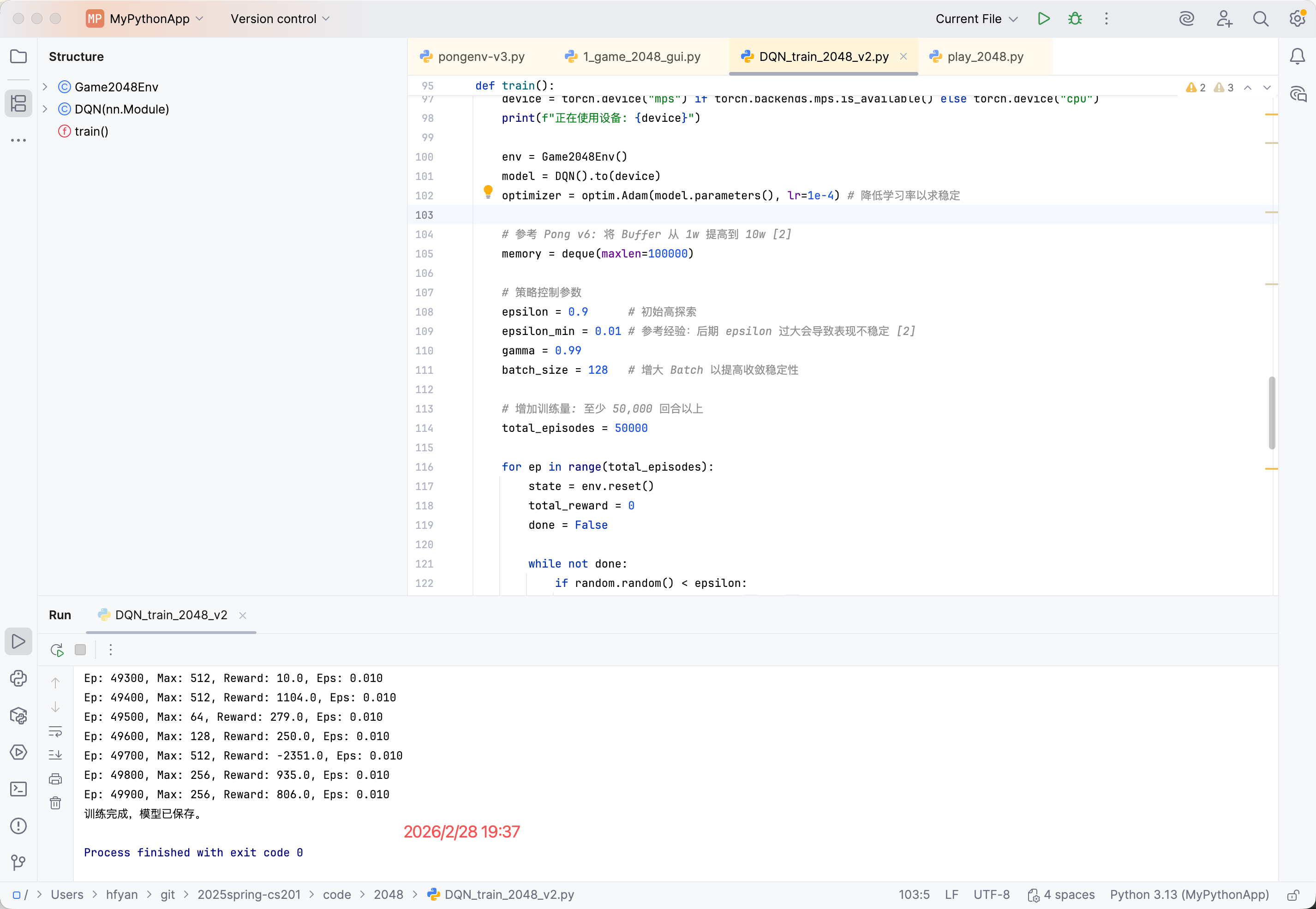Close the DQN_train_2048_v2 run tab
This screenshot has height=909, width=1316.
[243, 615]
